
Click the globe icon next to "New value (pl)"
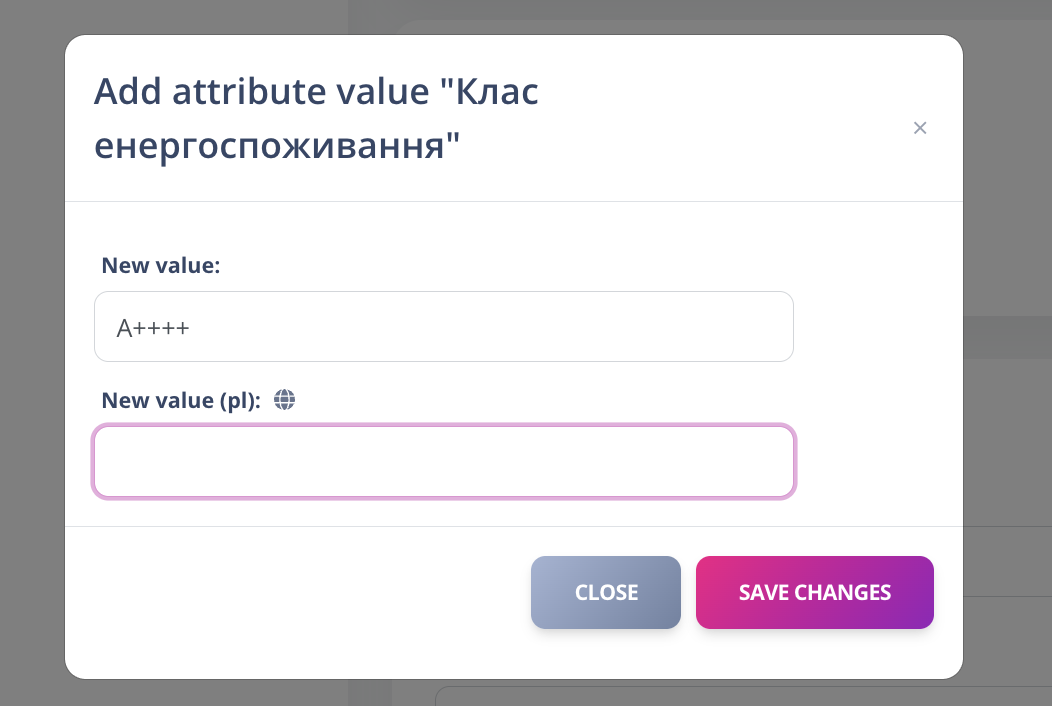click(x=284, y=400)
